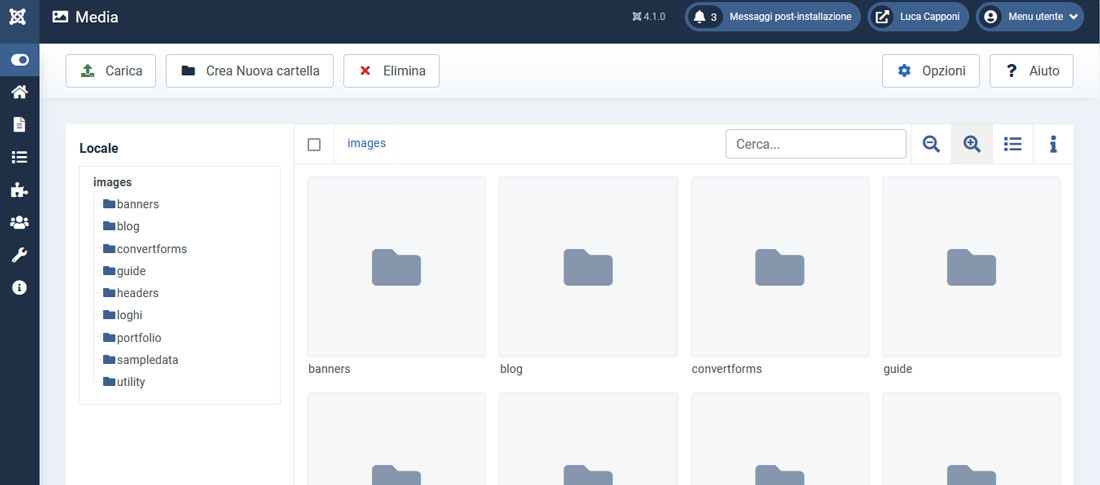
Task: Open the Luca Capponi site link
Action: click(918, 17)
